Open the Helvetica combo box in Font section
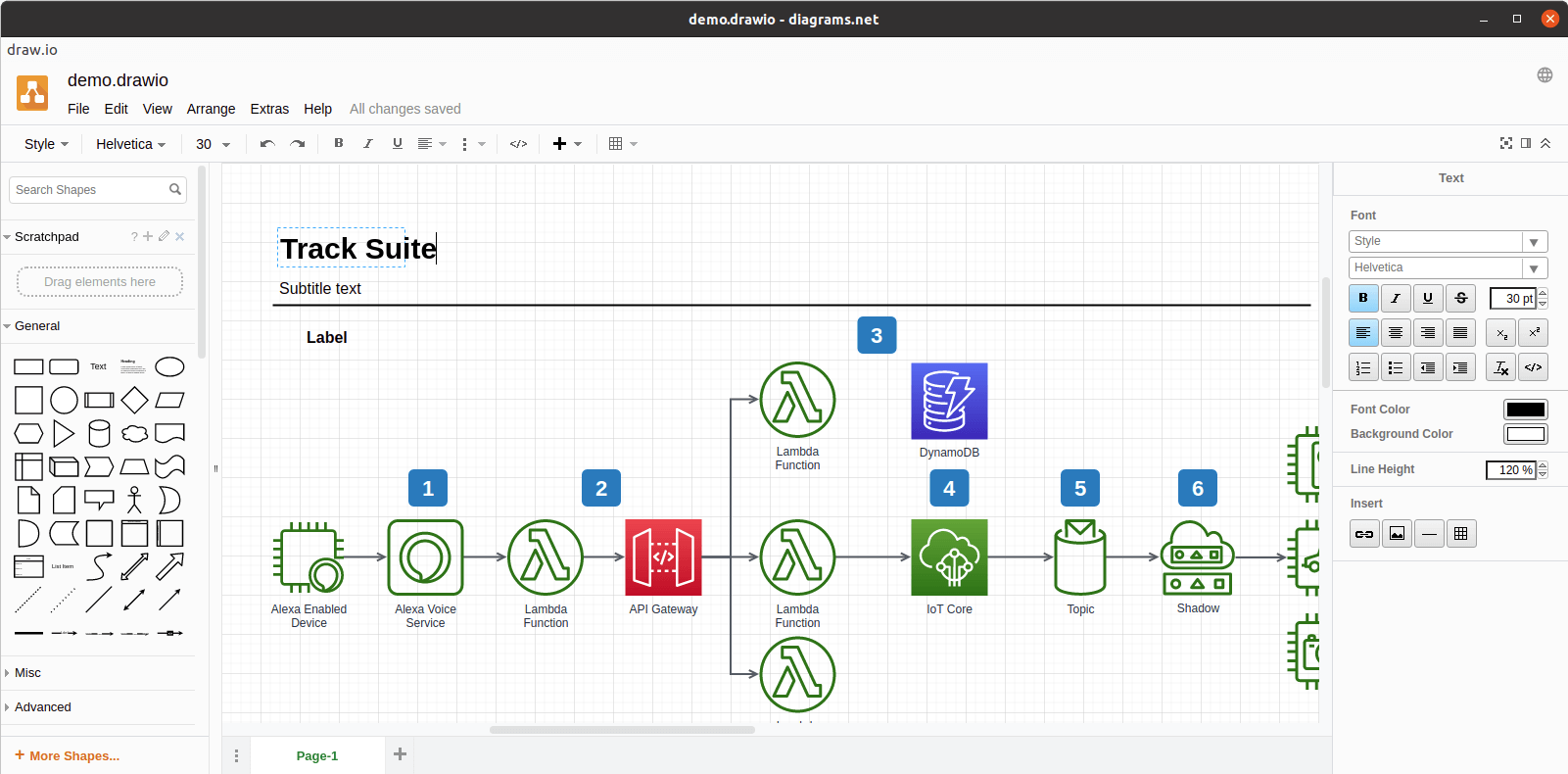Screen dimensions: 1568x774 tap(1448, 267)
